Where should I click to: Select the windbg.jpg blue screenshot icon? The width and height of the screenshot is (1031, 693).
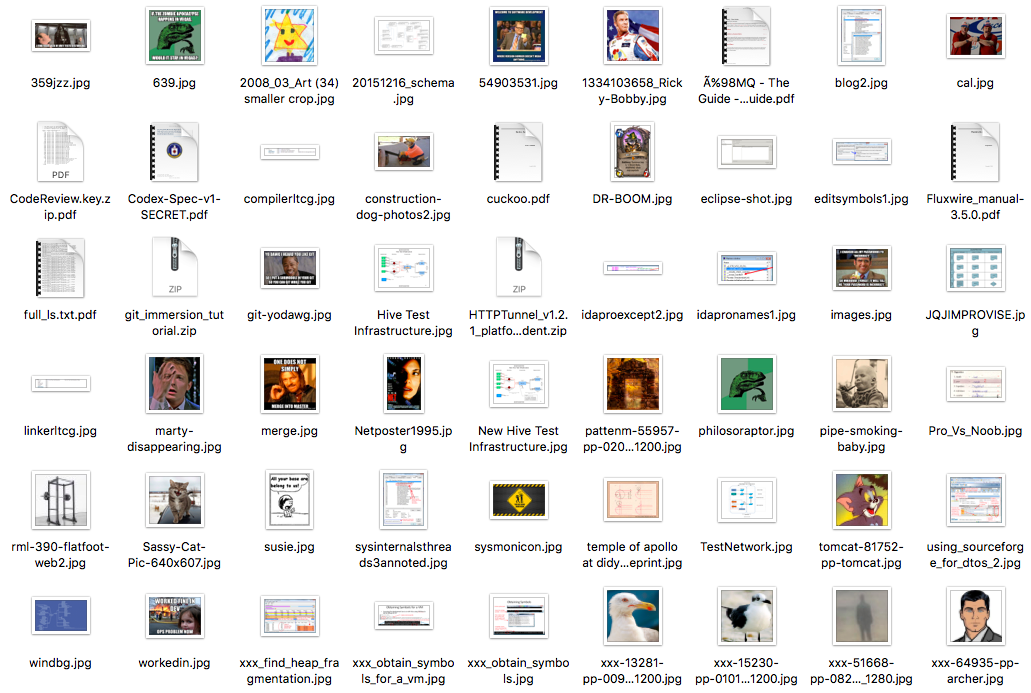60,616
